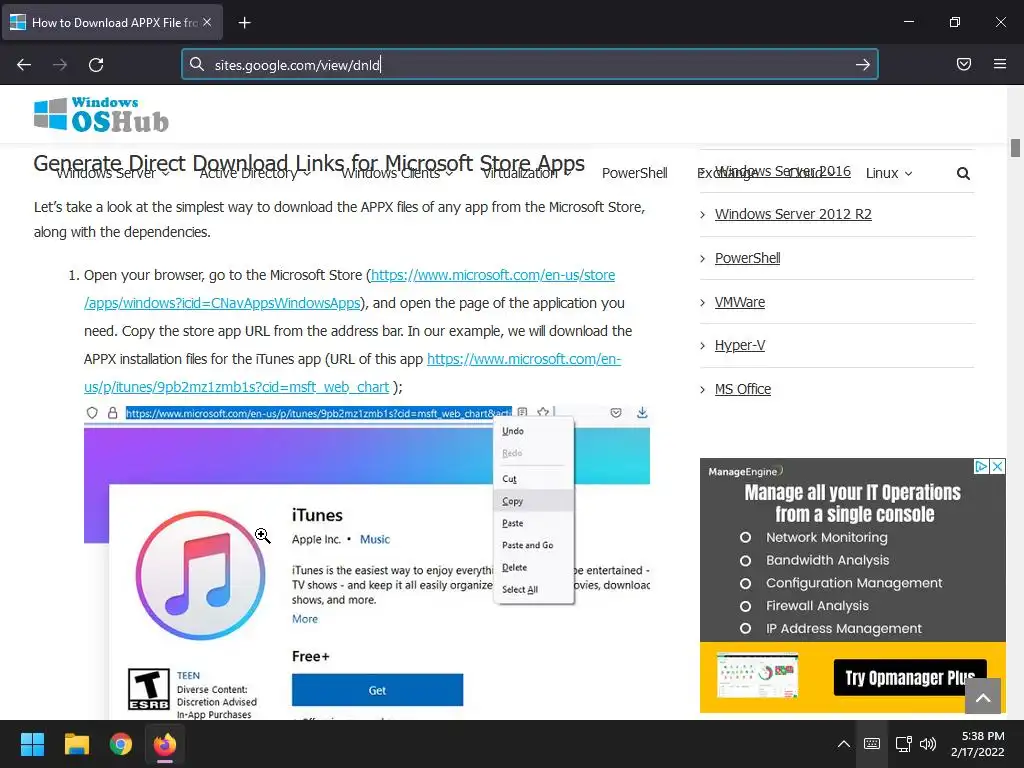Open the Firefox hamburger menu
The width and height of the screenshot is (1024, 768).
pyautogui.click(x=1000, y=64)
